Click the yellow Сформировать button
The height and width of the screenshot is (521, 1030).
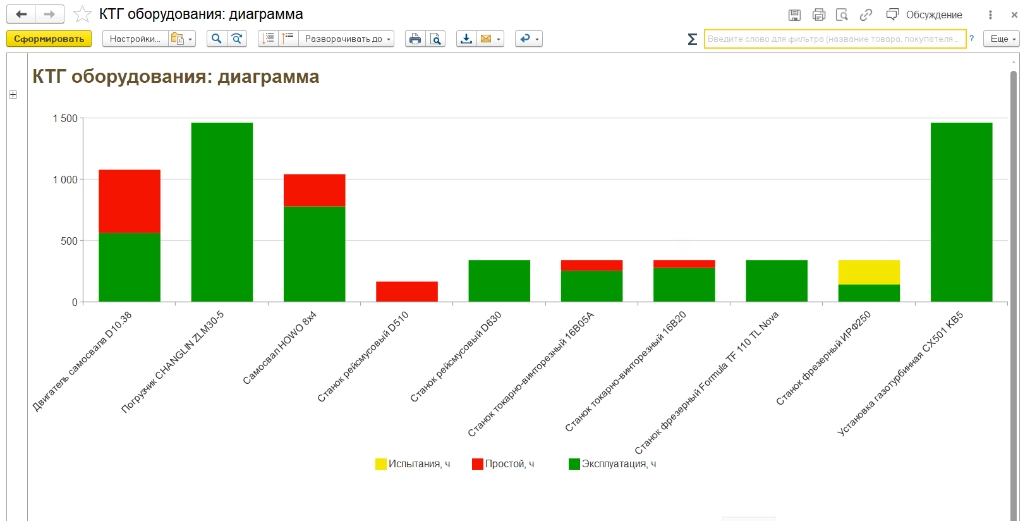click(x=49, y=39)
